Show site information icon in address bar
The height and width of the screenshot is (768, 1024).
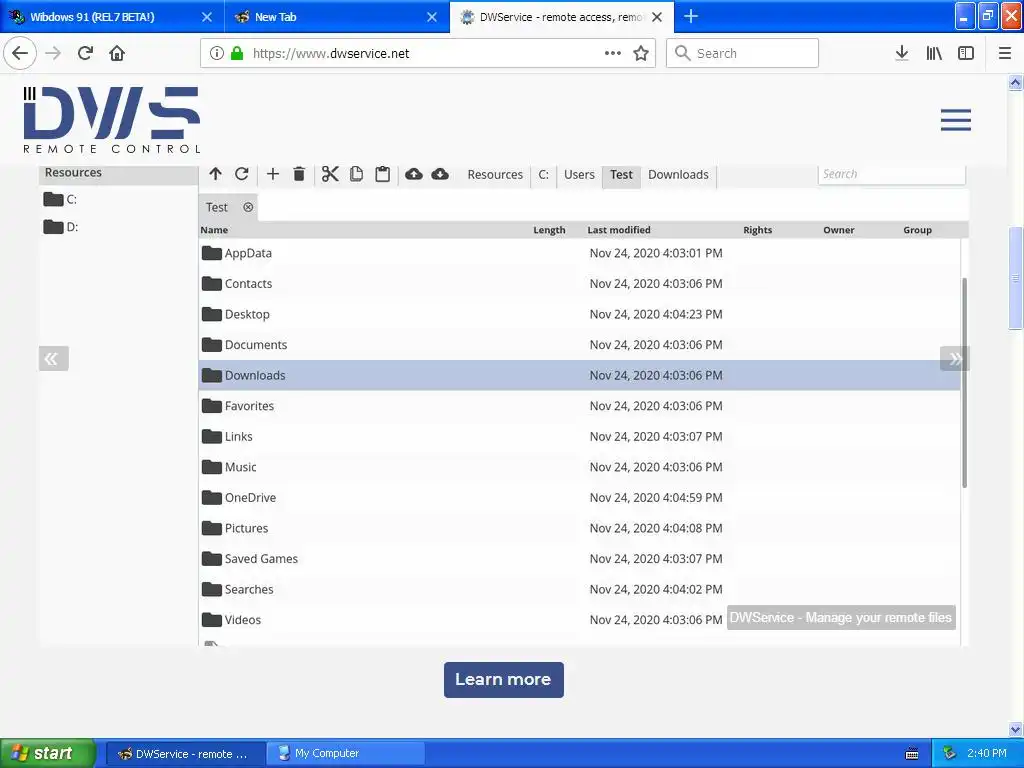[x=217, y=53]
